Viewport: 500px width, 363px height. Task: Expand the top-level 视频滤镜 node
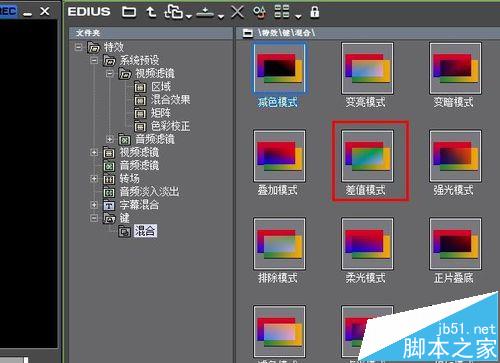[94, 152]
